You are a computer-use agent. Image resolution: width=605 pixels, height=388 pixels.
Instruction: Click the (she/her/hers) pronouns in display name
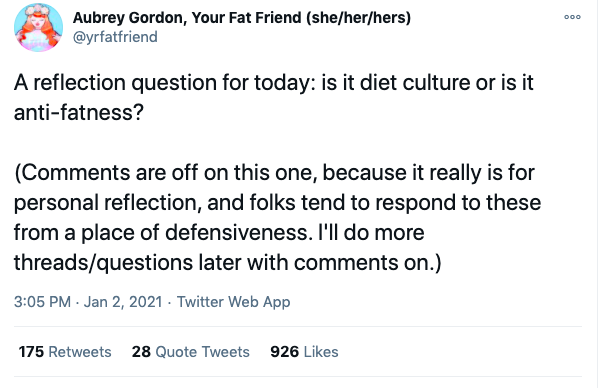tap(358, 18)
